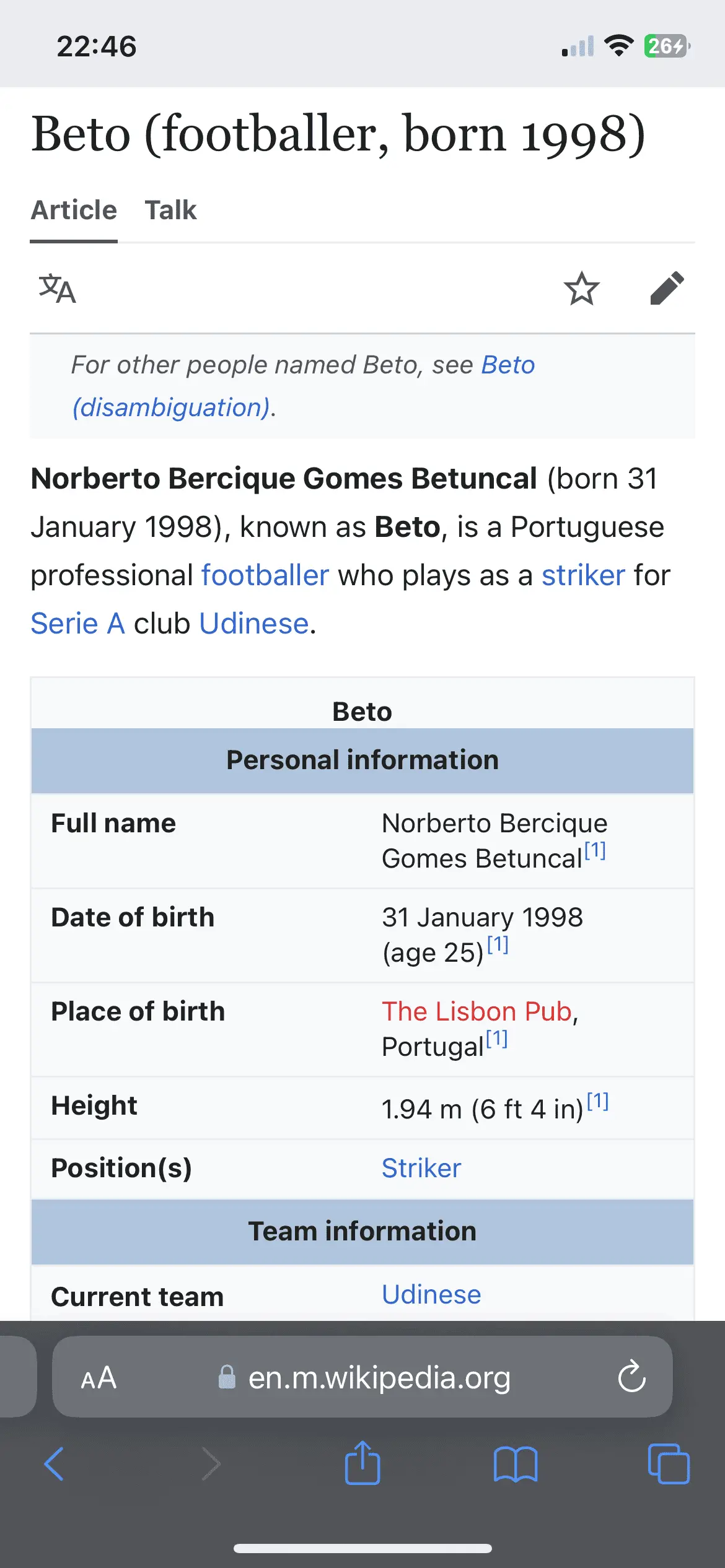Open the Serie A link

(77, 624)
